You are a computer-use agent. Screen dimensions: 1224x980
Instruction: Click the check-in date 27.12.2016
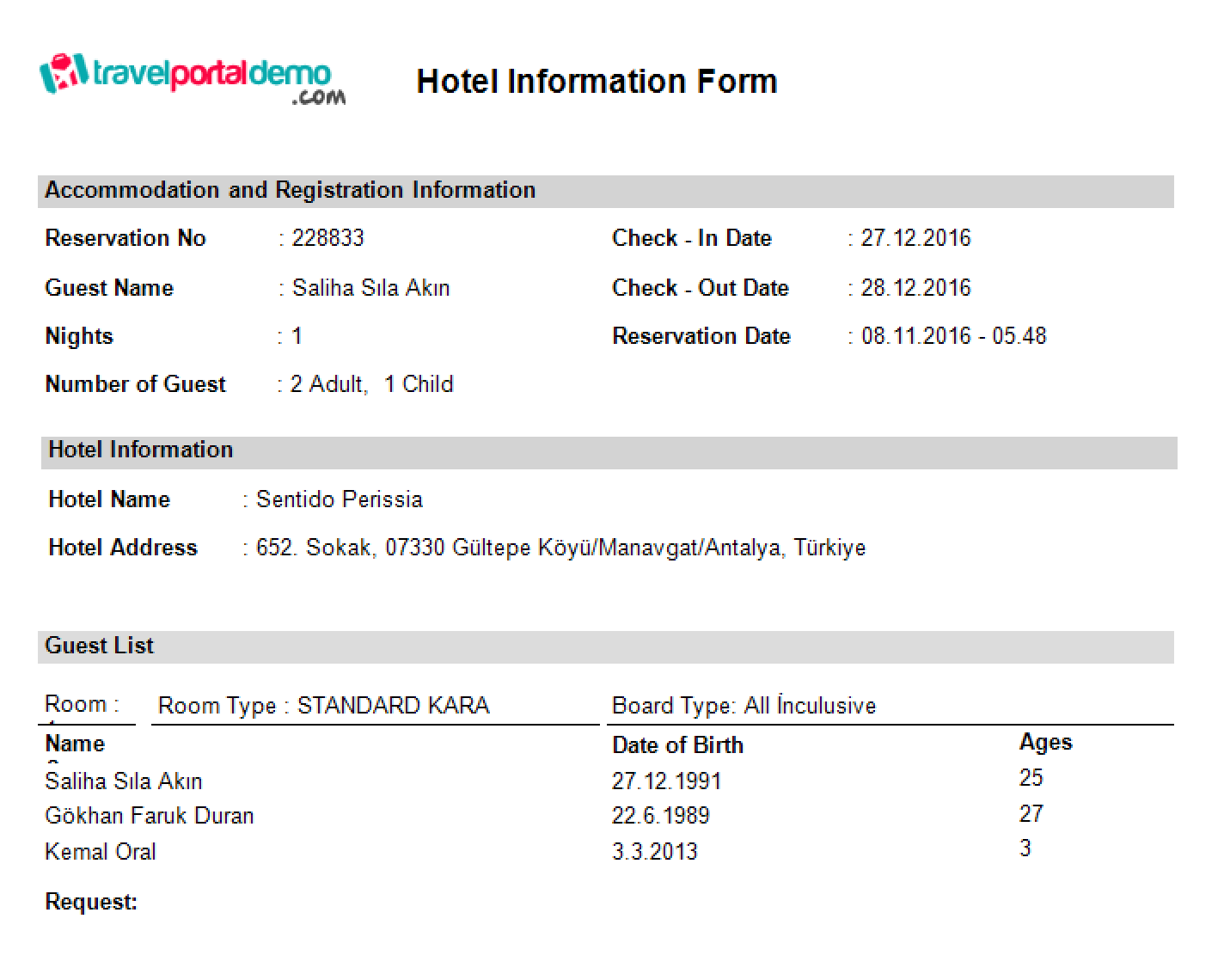point(915,238)
